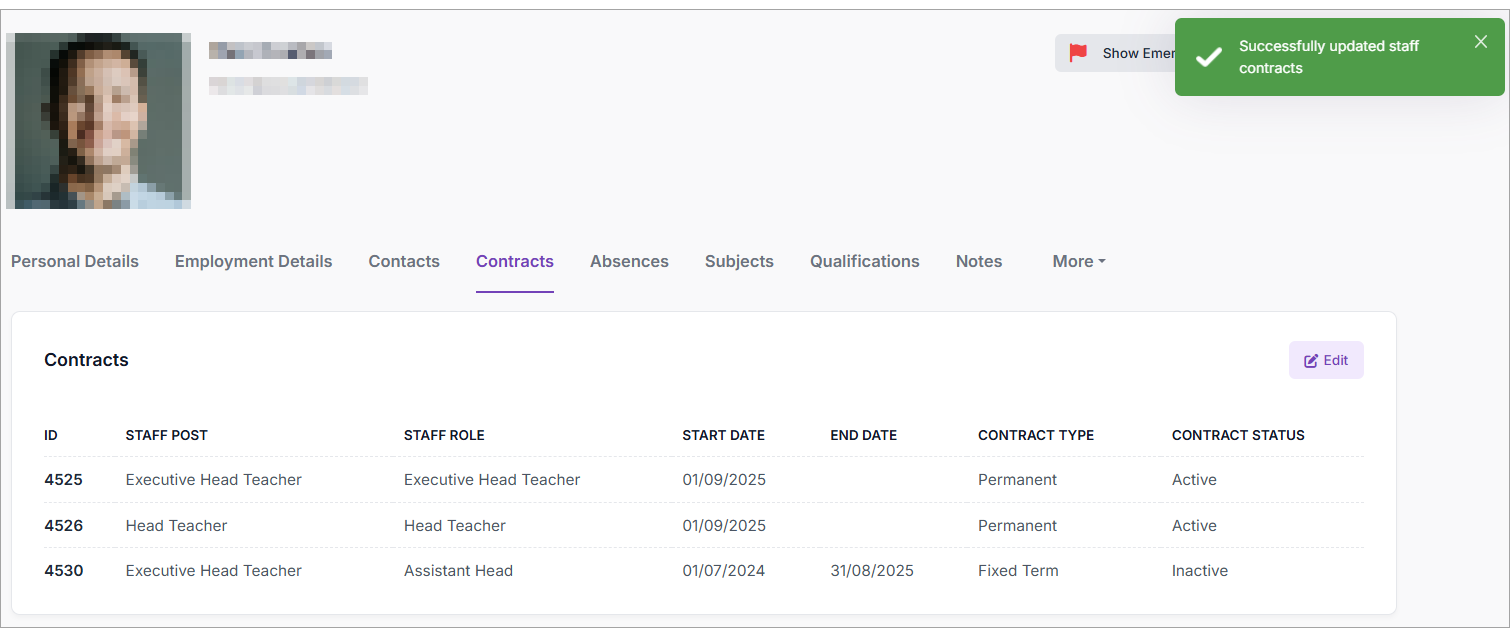The height and width of the screenshot is (628, 1510).
Task: Select contract ID 4525 row
Action: point(63,480)
